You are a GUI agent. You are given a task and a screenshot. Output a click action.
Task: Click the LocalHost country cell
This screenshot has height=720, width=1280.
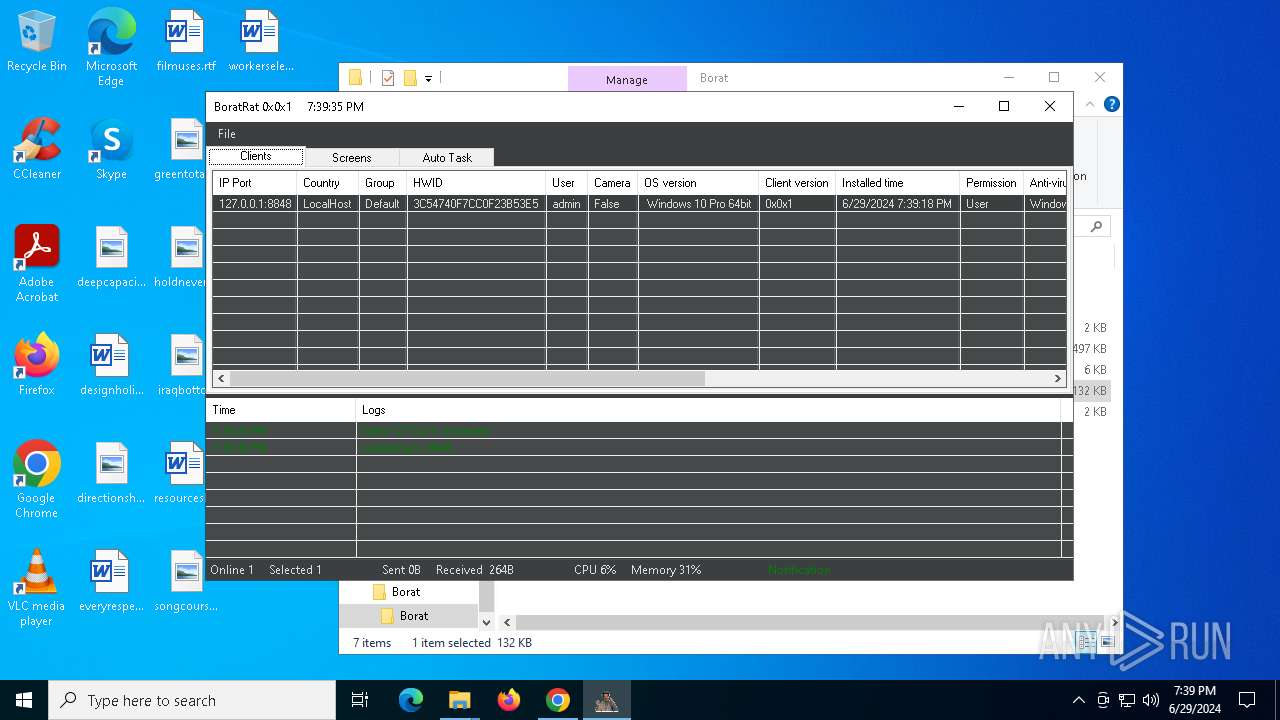327,204
